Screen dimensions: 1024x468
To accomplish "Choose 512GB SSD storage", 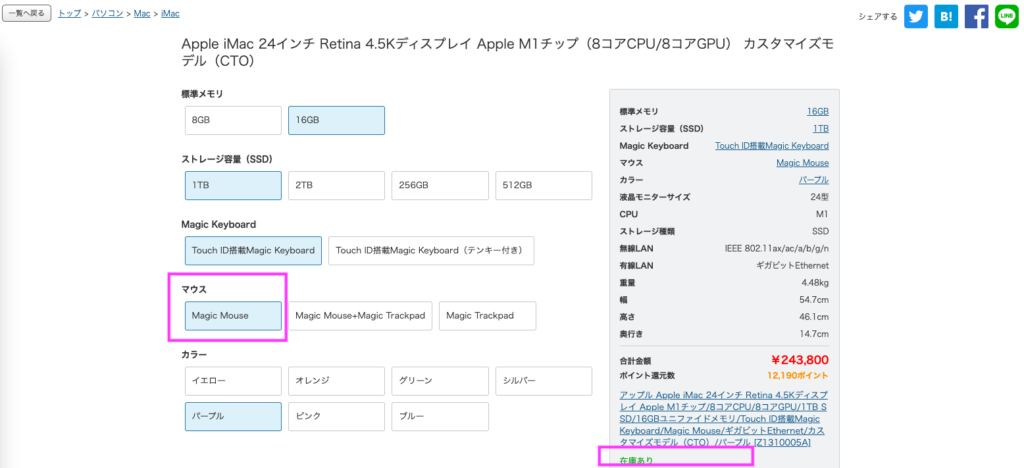I will click(543, 185).
